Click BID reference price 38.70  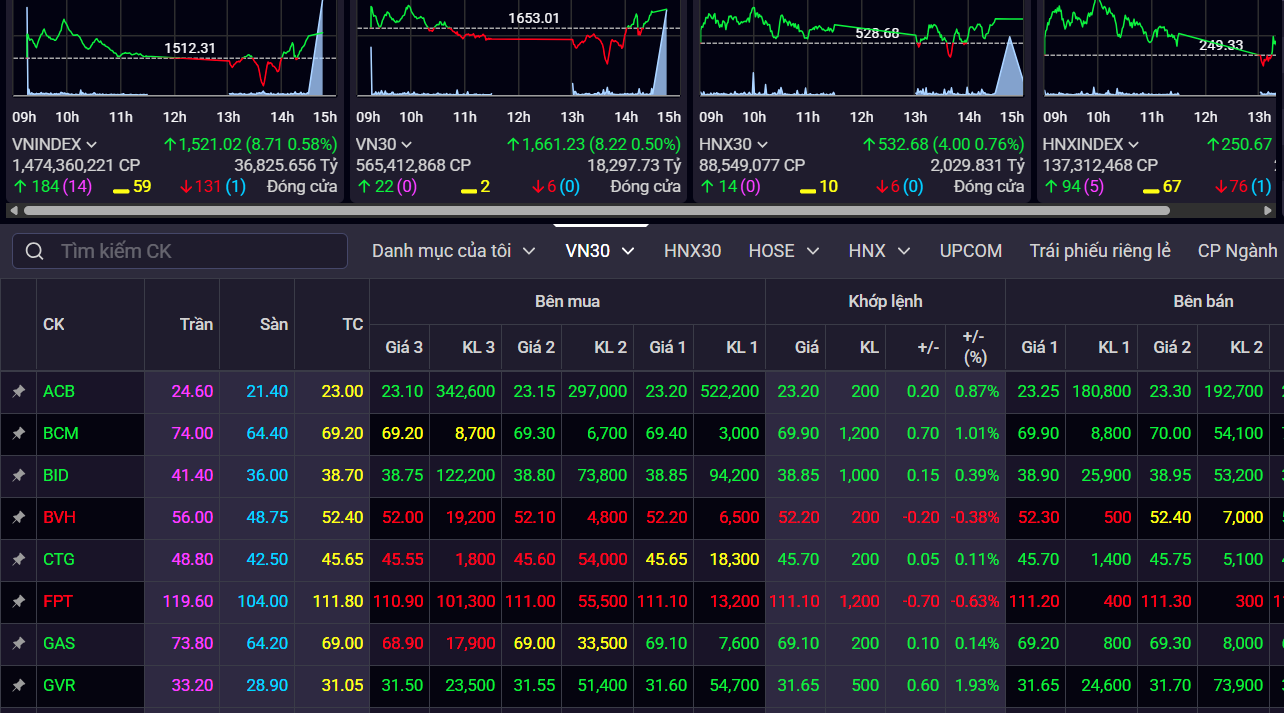coord(342,476)
